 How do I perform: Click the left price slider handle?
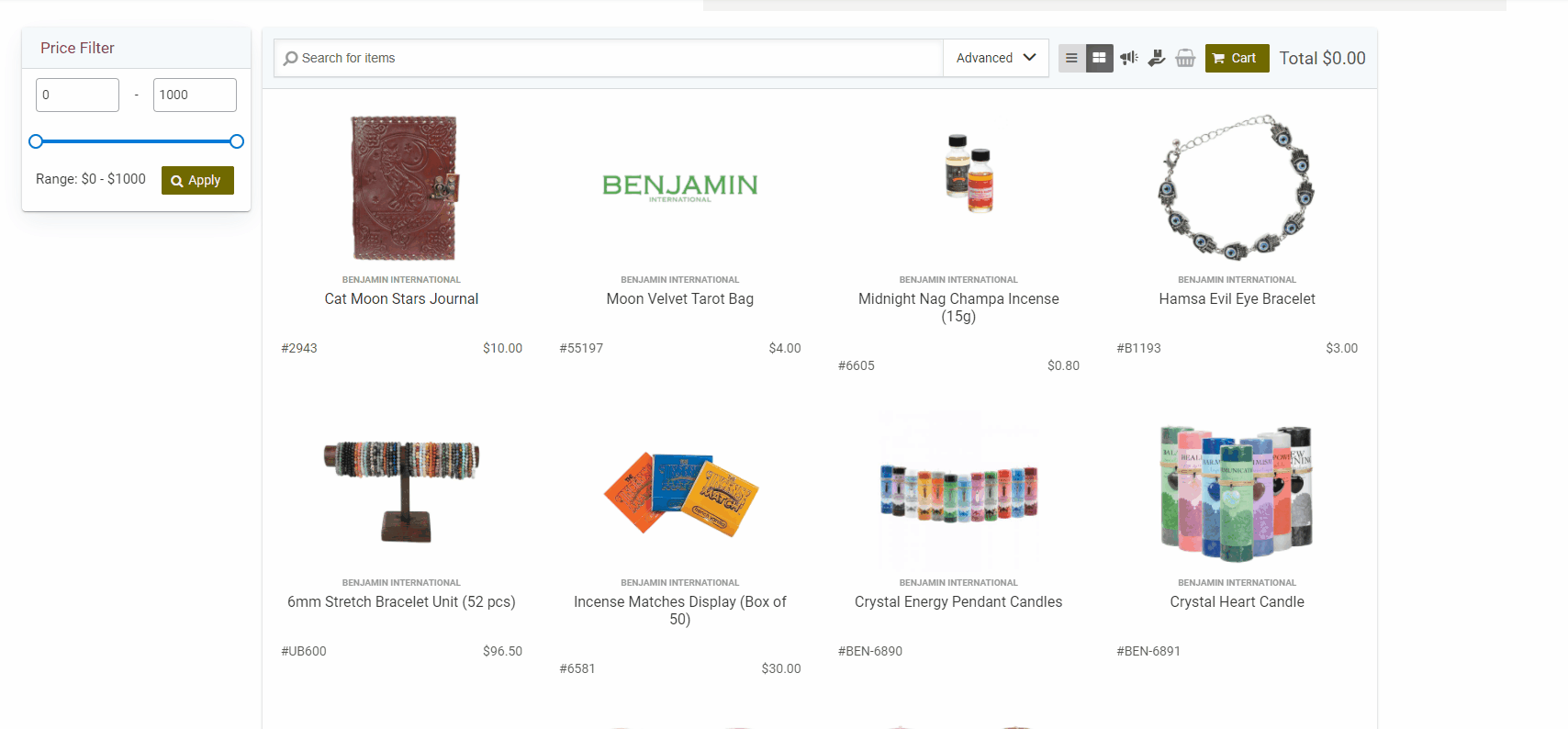coord(36,141)
